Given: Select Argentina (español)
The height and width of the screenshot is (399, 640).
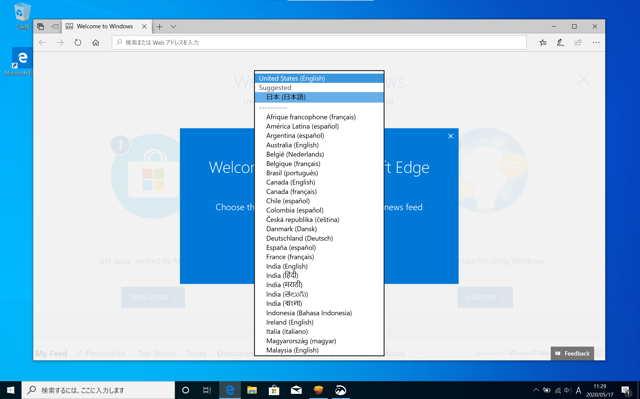Looking at the screenshot, I should tap(319, 136).
